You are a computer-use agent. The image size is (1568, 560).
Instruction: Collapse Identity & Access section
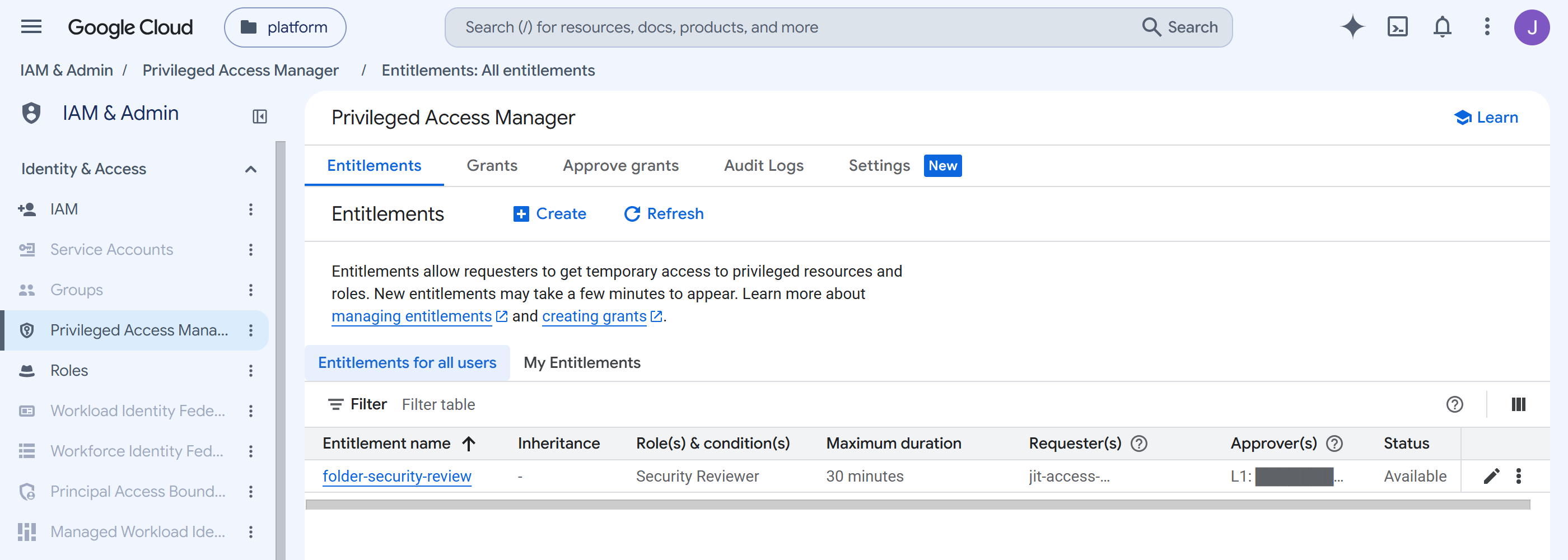tap(250, 169)
